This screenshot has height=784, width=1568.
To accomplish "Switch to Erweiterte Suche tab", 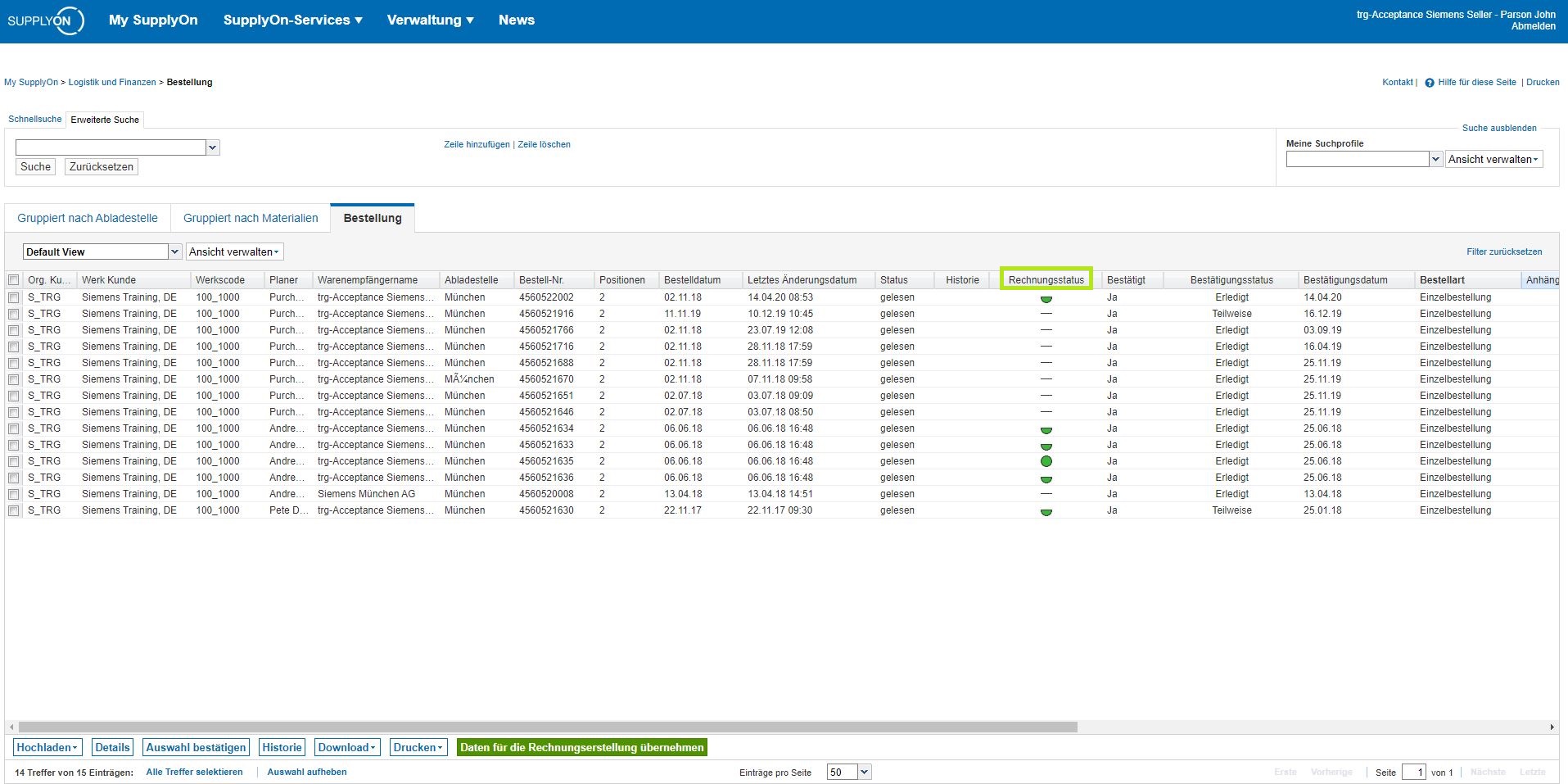I will pyautogui.click(x=105, y=120).
